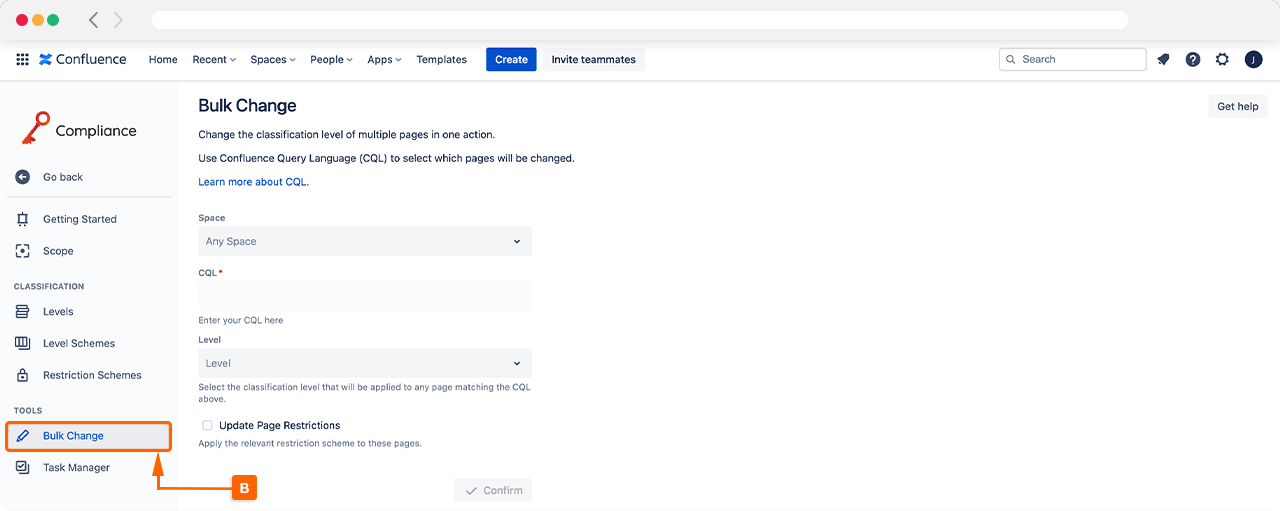Expand the Any Space dropdown
Viewport: 1280px width, 511px height.
pos(365,241)
